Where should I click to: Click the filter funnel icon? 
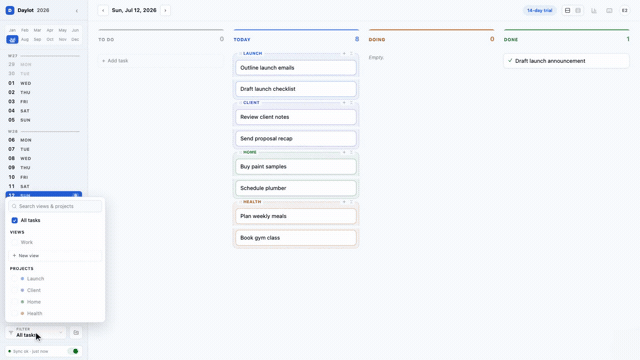[11, 333]
